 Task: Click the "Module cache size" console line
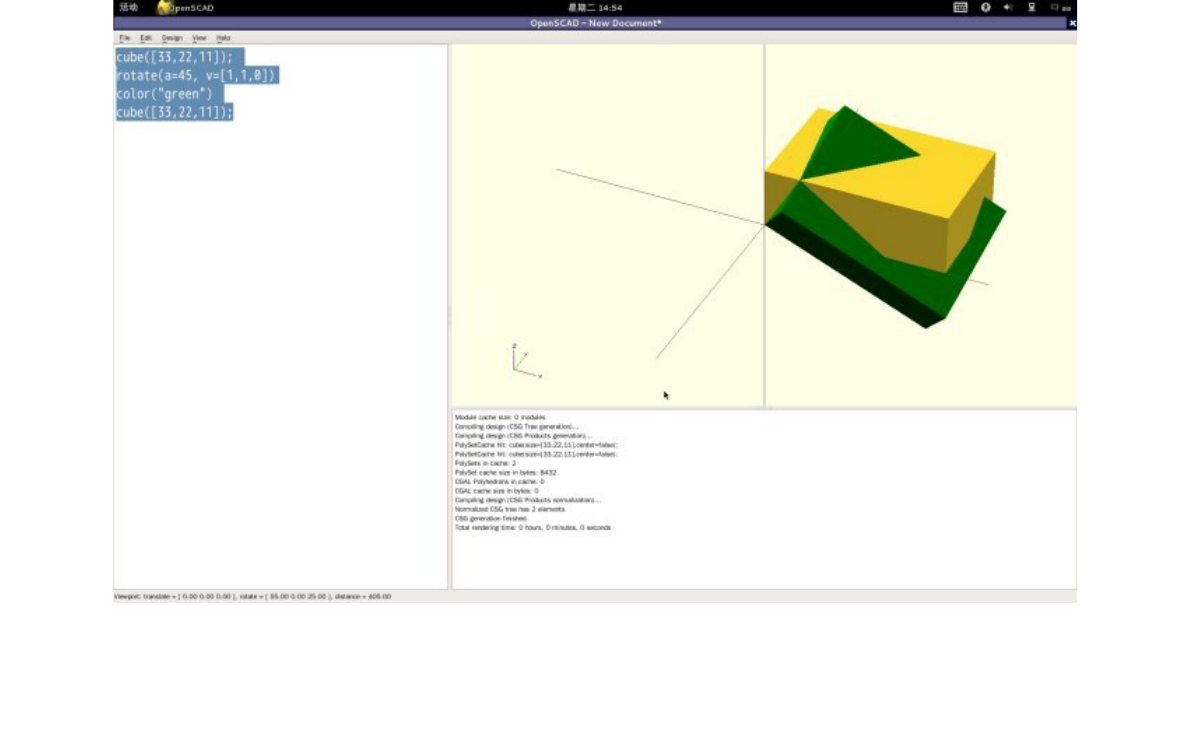point(500,417)
